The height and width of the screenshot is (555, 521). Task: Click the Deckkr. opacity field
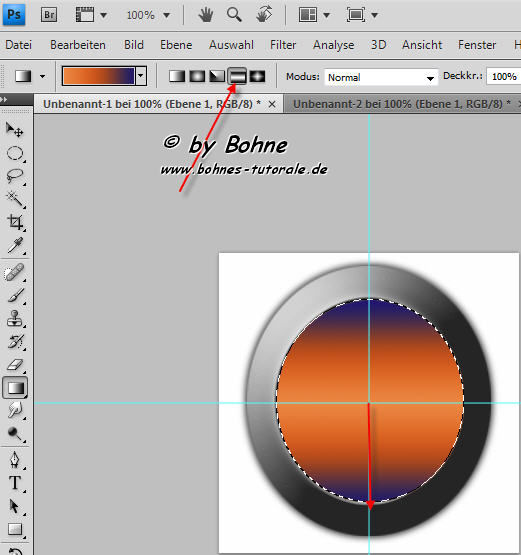coord(504,76)
